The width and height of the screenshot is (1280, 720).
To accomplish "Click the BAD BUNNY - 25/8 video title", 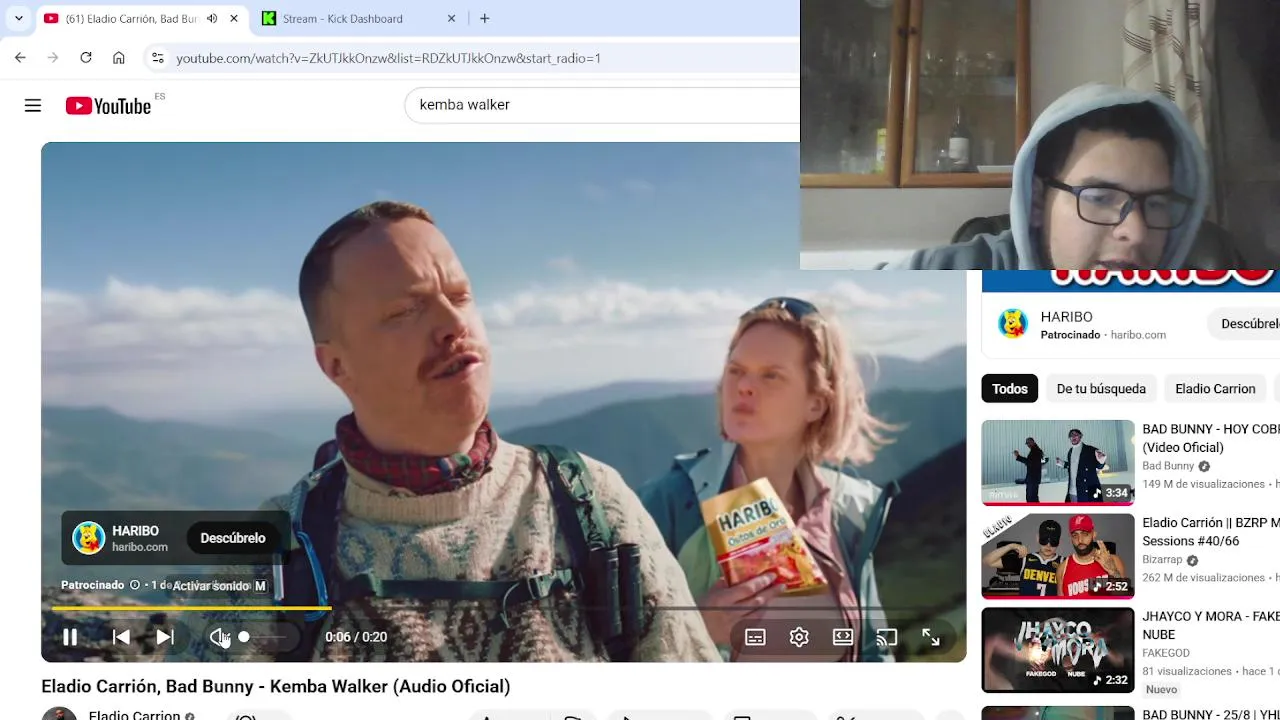I will tap(1211, 714).
